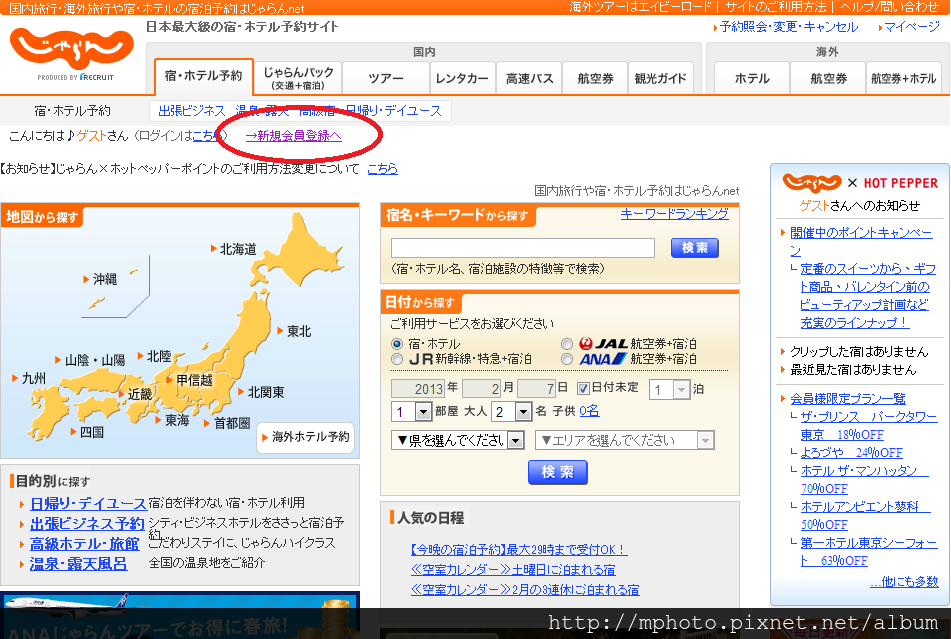Open the overseas ホテル tab
This screenshot has width=951, height=639.
click(752, 78)
